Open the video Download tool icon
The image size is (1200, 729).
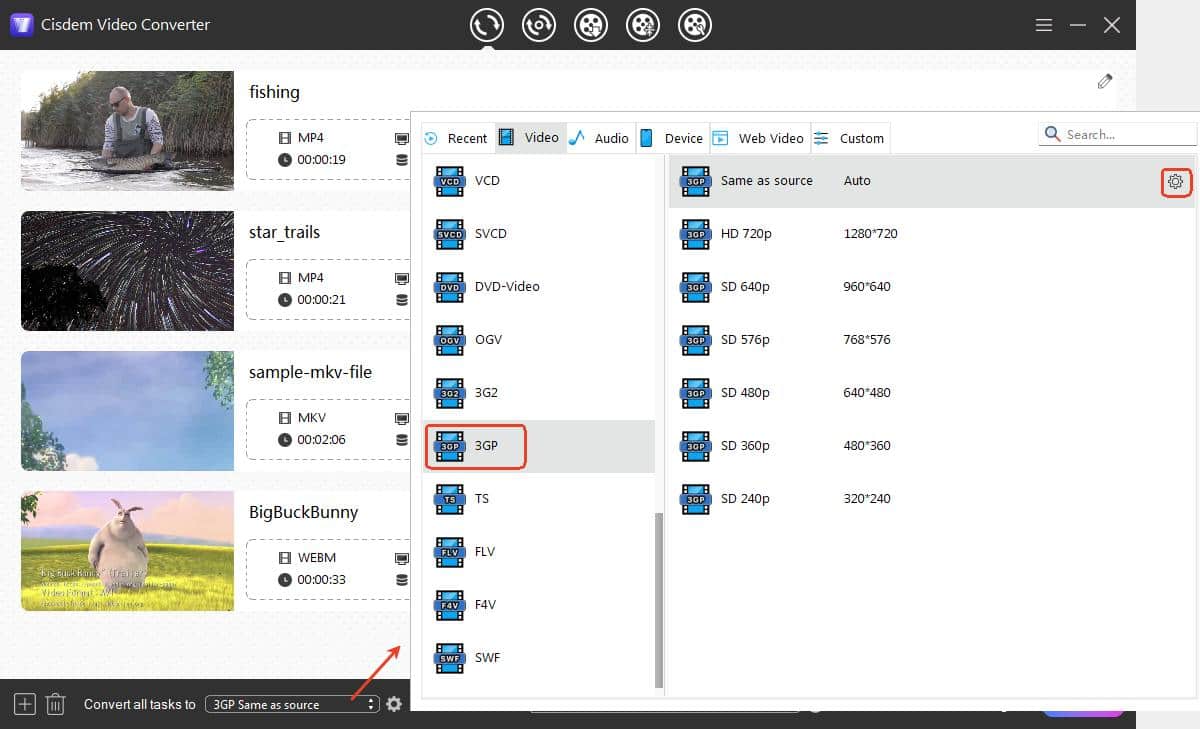click(591, 25)
